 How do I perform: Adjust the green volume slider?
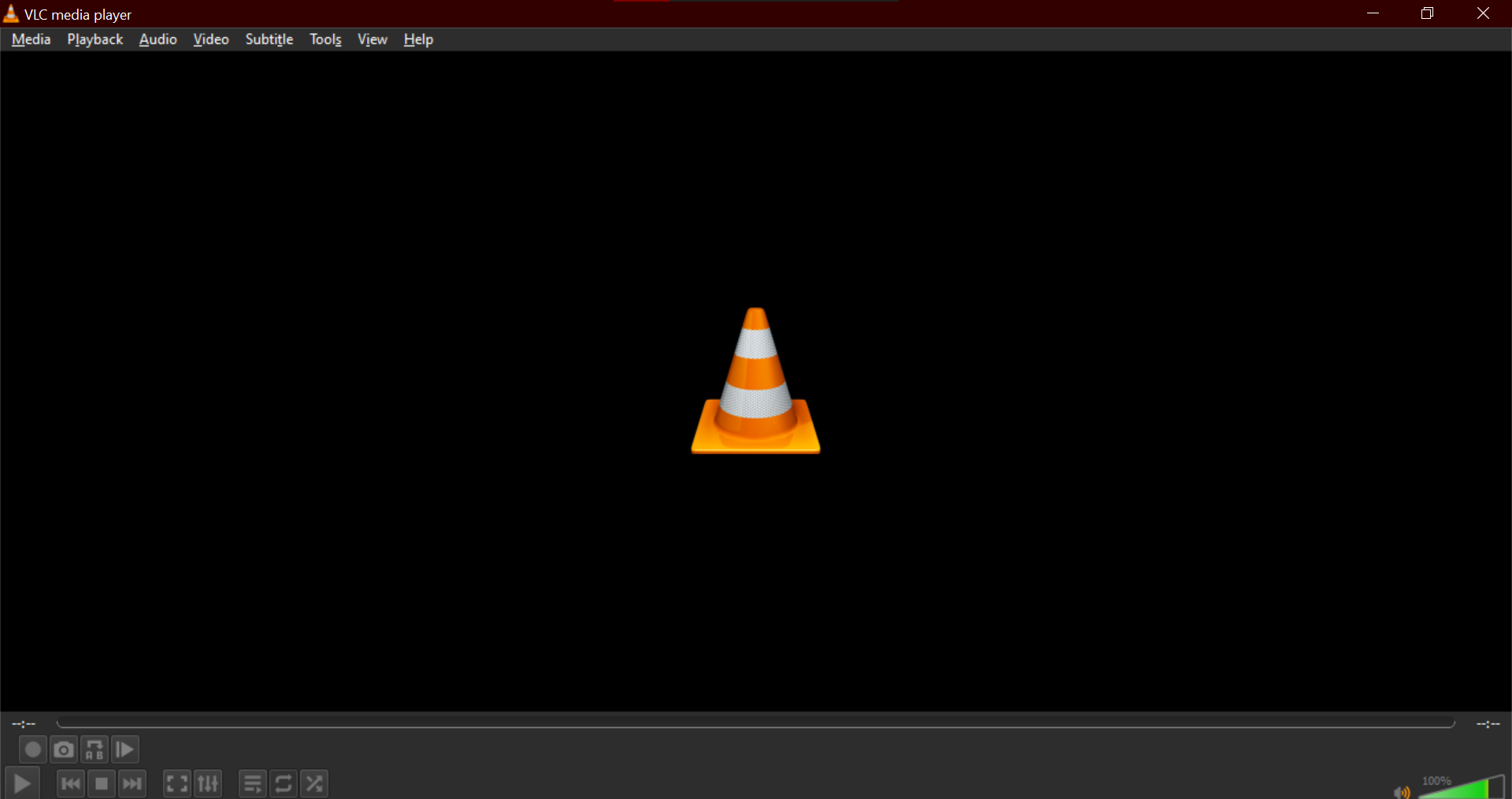click(x=1462, y=787)
